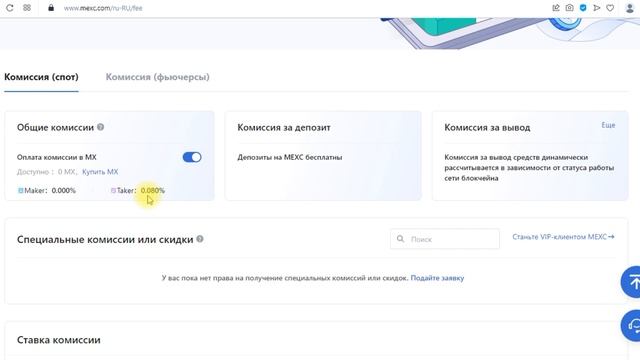Viewport: 640px width, 360px height.
Task: Click the camera snapshot icon
Action: 569,8
